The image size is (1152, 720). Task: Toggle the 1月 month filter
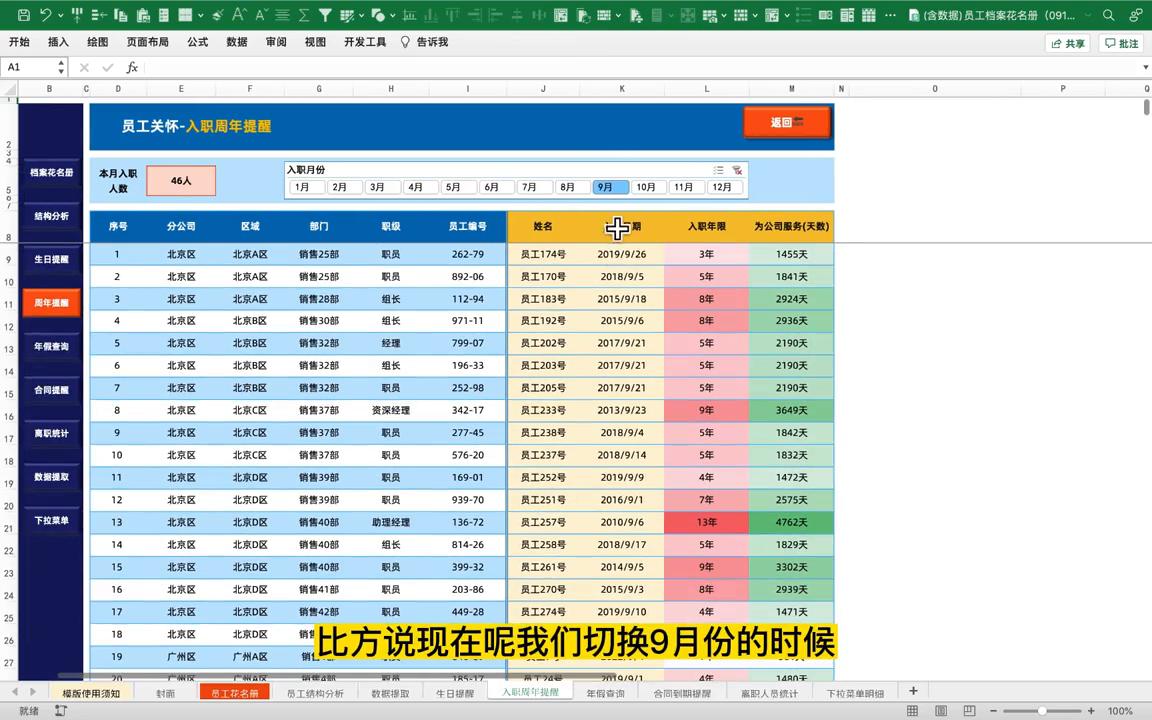tap(301, 187)
